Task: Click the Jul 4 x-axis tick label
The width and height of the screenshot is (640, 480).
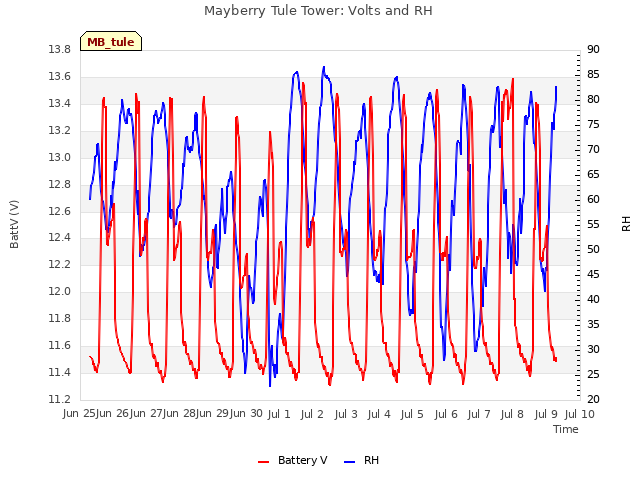Action: click(x=379, y=414)
